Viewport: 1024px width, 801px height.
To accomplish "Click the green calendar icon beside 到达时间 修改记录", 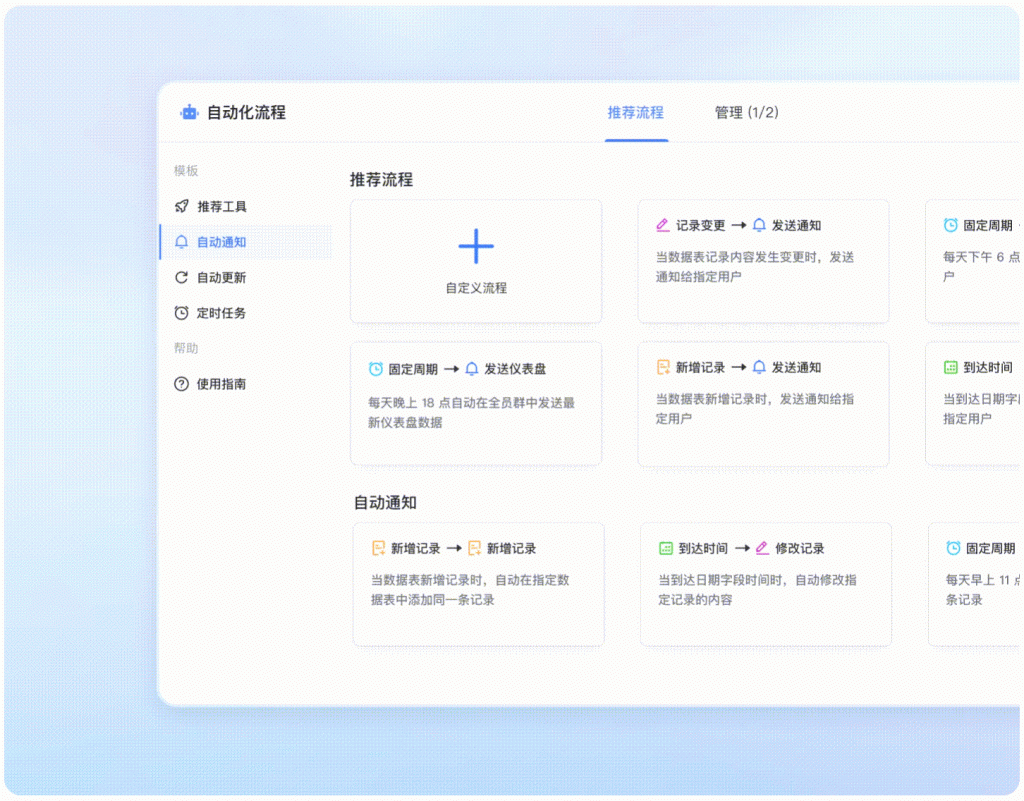I will (666, 549).
